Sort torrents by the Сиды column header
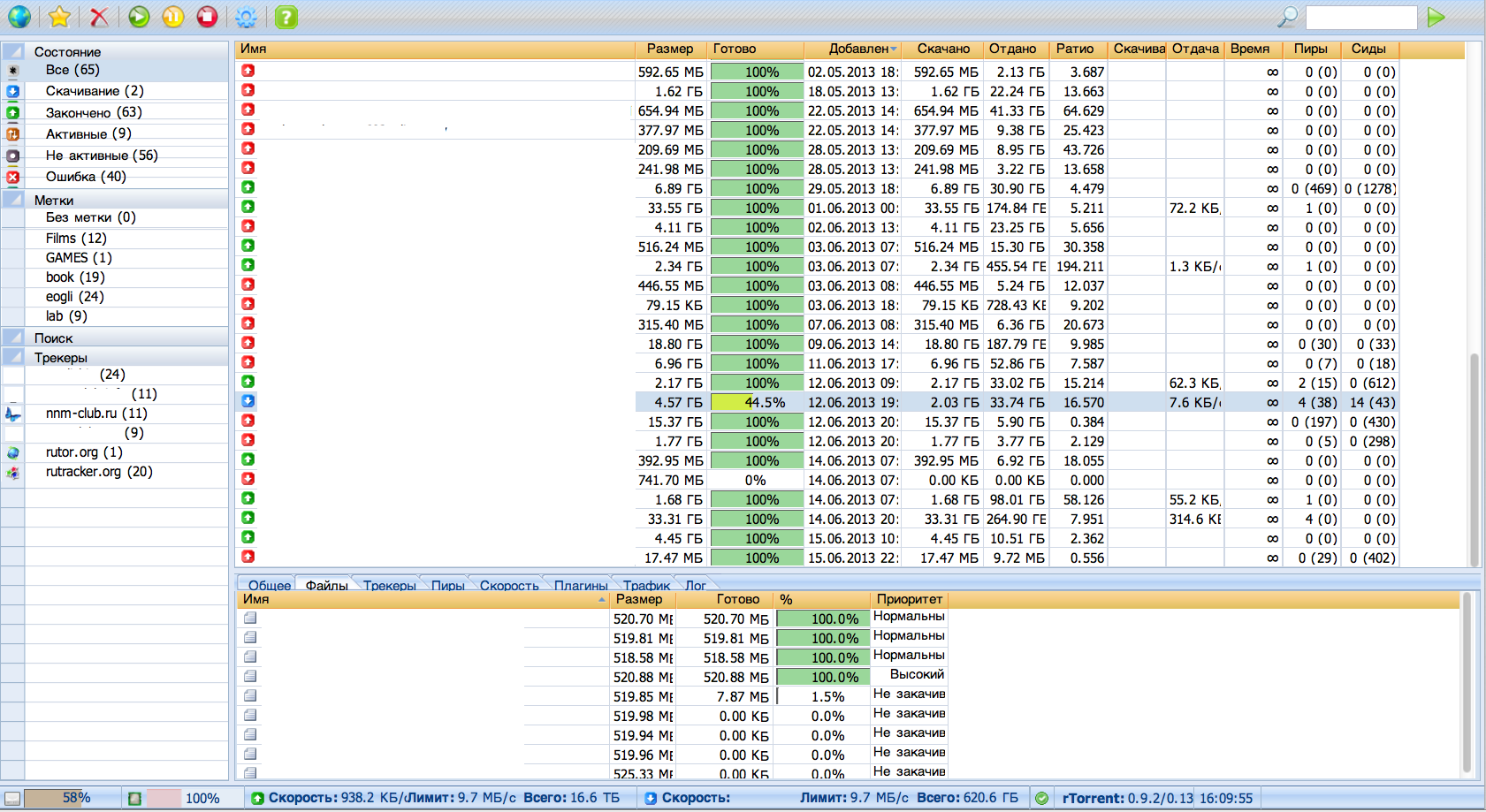Viewport: 1486px width, 812px height. click(1368, 49)
